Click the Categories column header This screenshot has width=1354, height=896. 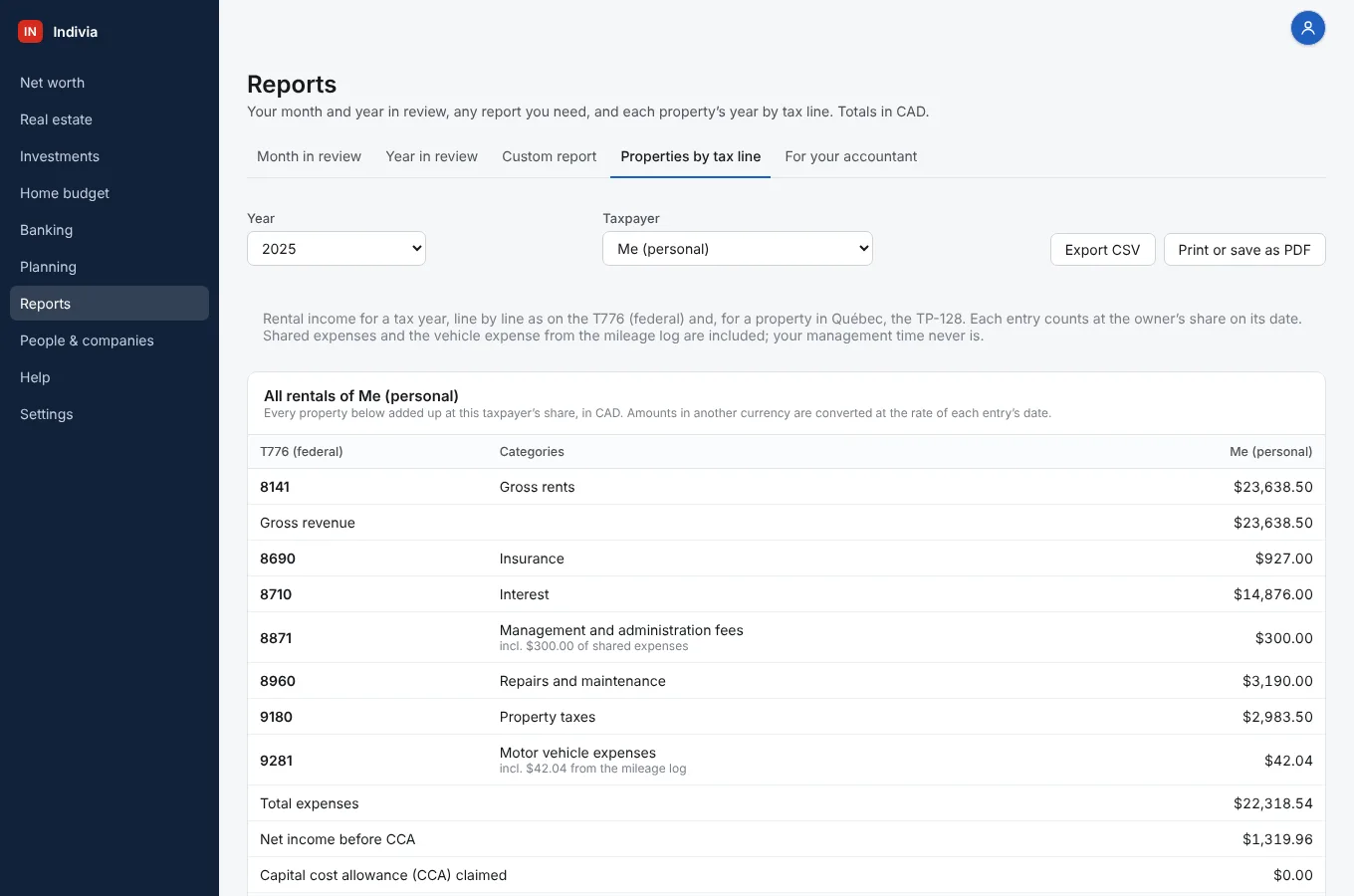532,452
